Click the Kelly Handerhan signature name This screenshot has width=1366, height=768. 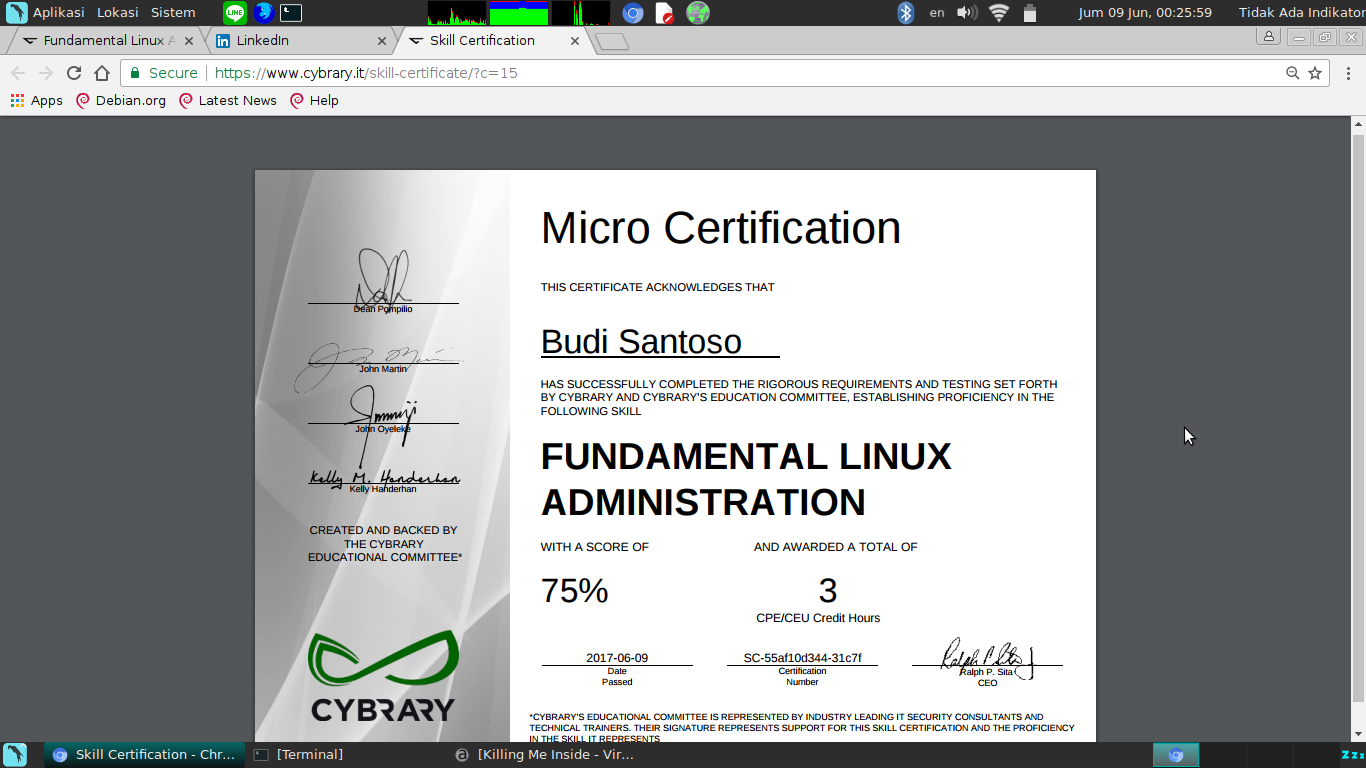pyautogui.click(x=383, y=489)
